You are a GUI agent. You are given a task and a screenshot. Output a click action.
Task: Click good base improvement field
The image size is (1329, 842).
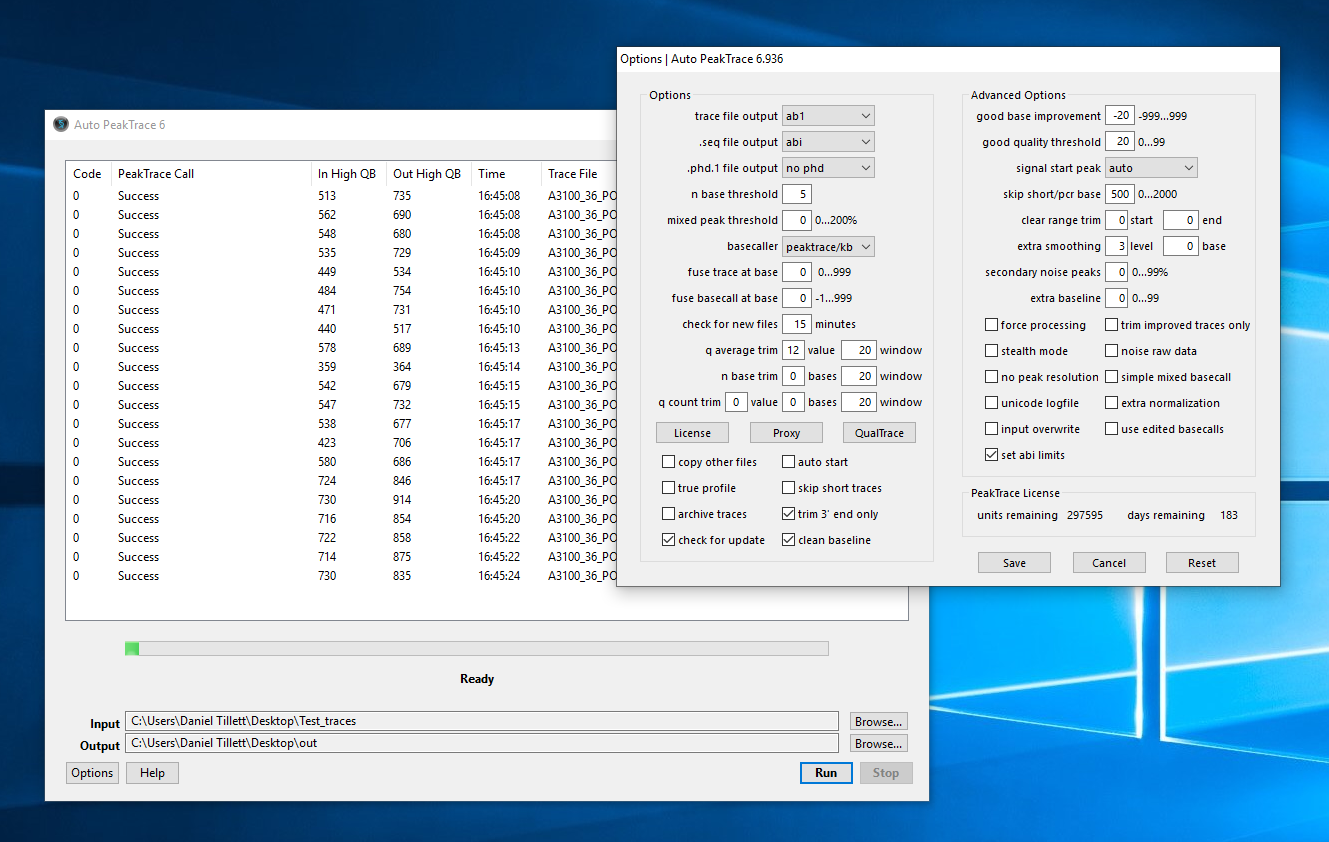(1119, 116)
